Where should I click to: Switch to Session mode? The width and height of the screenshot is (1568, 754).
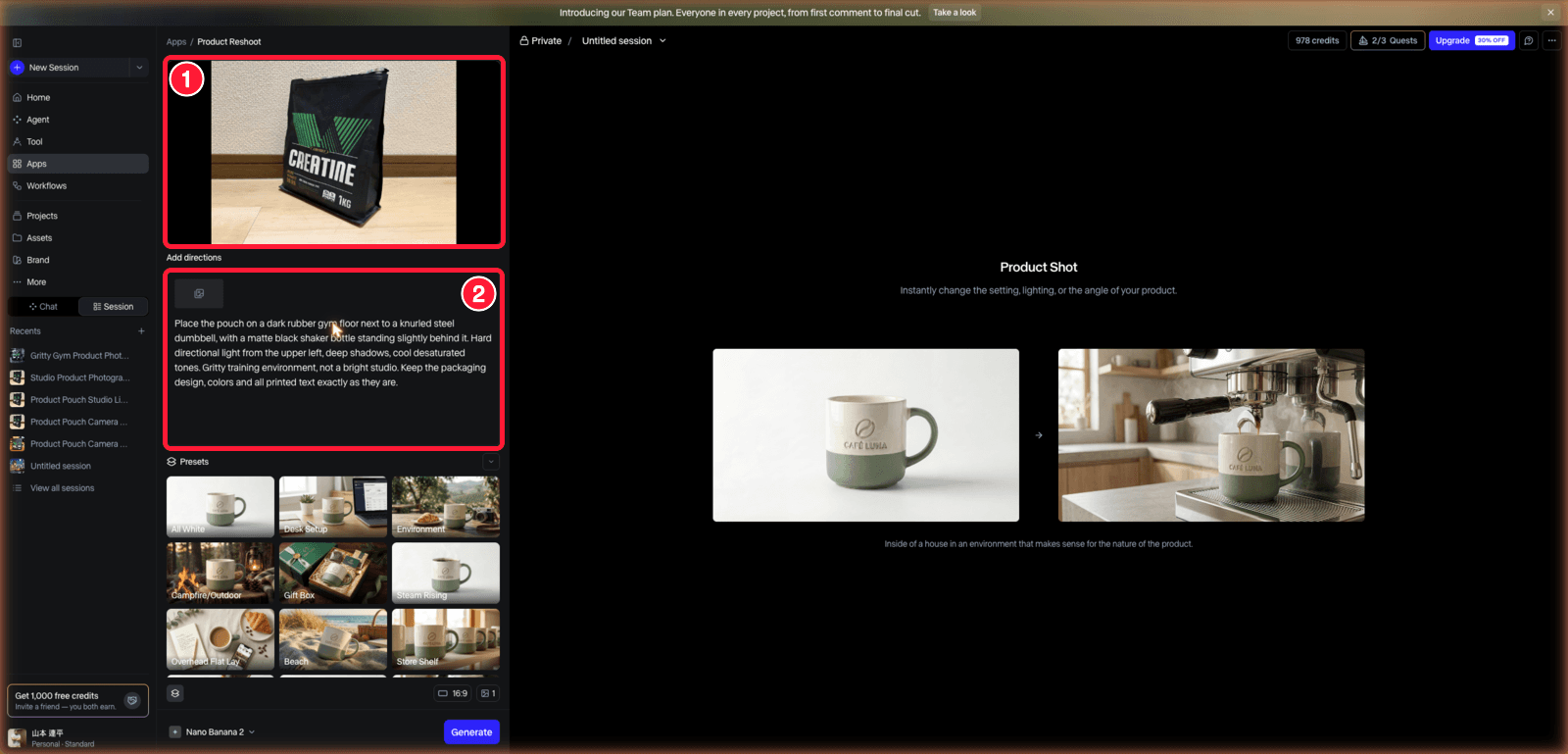(114, 307)
